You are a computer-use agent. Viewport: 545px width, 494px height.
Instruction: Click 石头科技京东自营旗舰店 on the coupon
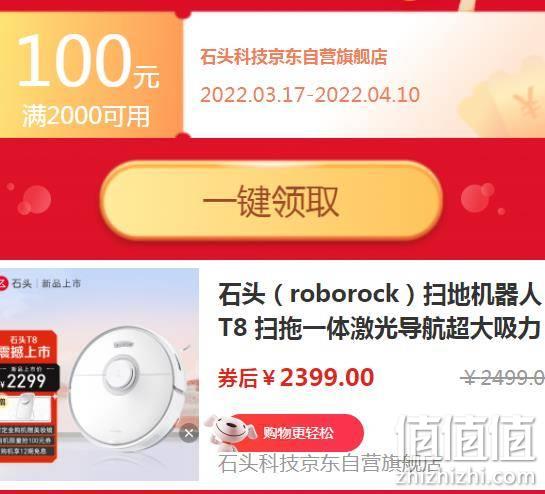[x=294, y=57]
